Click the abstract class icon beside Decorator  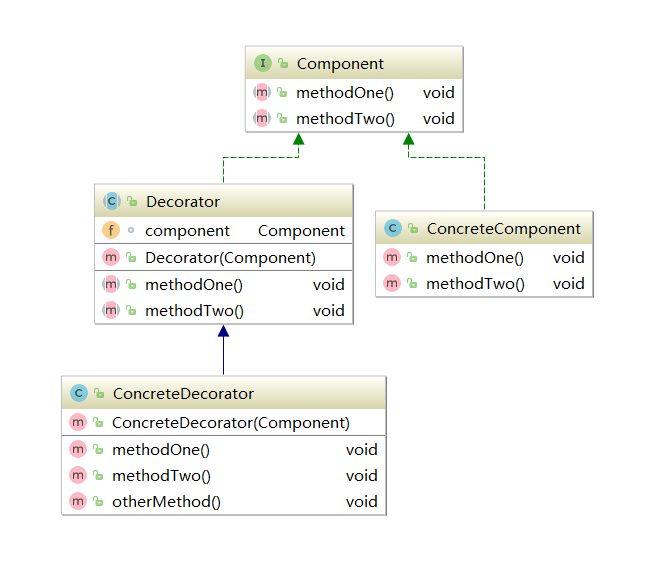pos(111,201)
